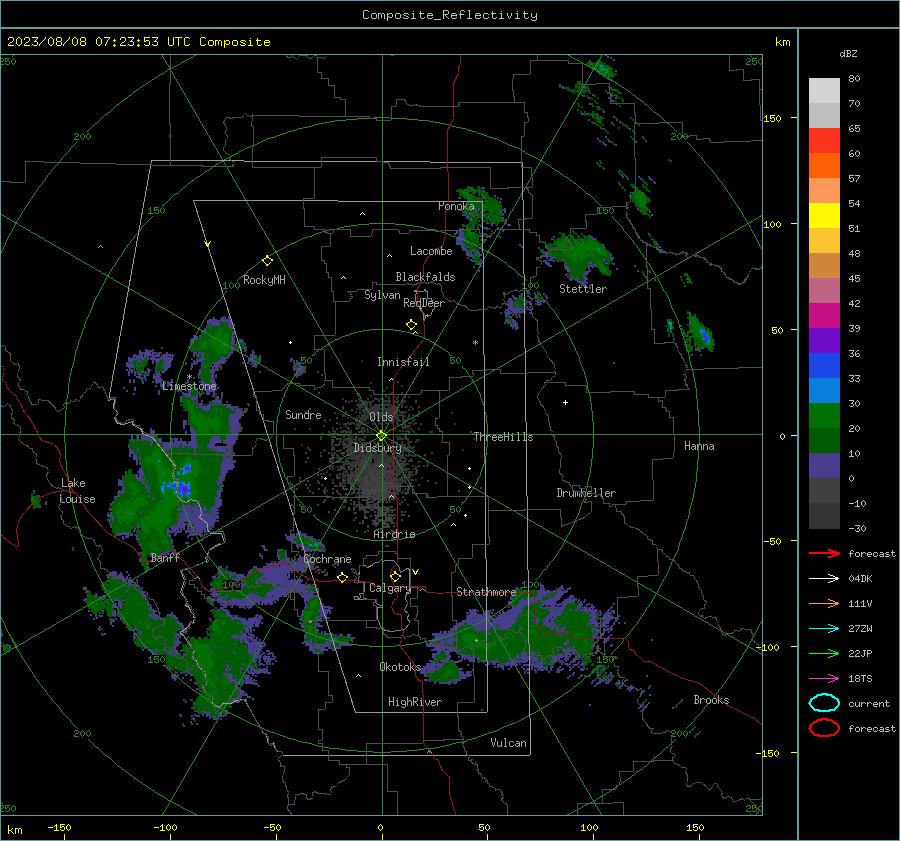900x841 pixels.
Task: Click the 04DK legend label
Action: tap(860, 579)
